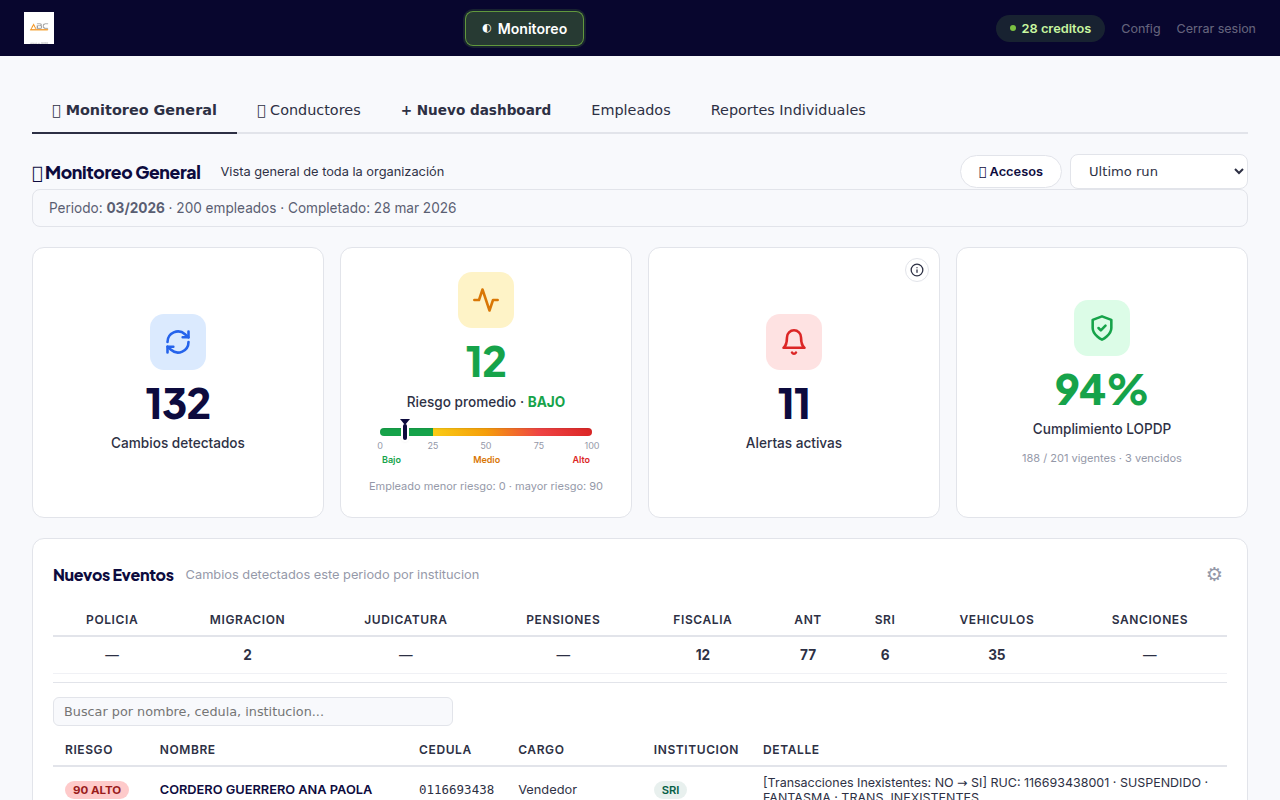Viewport: 1280px width, 800px height.
Task: Click Cerrar sesion
Action: click(1215, 29)
